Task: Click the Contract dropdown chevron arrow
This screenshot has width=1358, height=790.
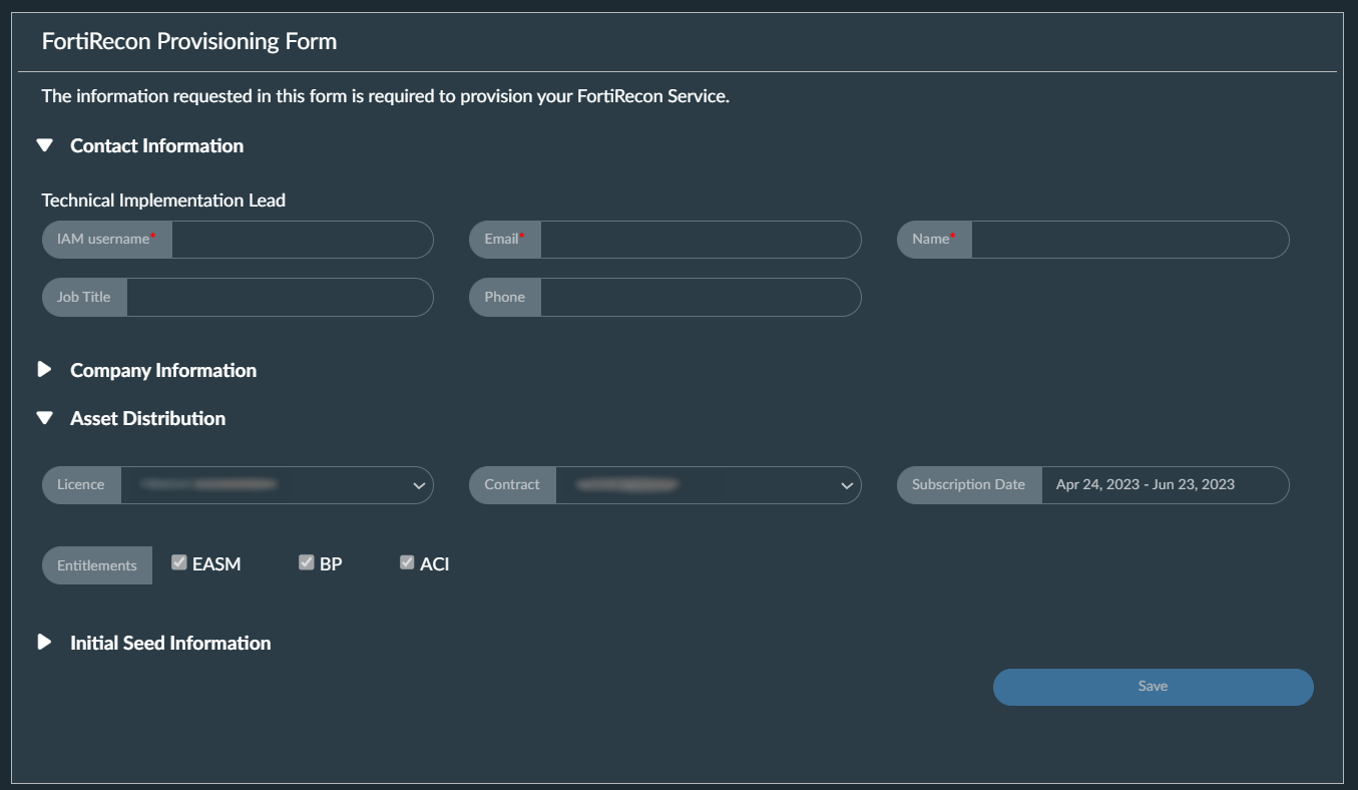Action: [845, 486]
